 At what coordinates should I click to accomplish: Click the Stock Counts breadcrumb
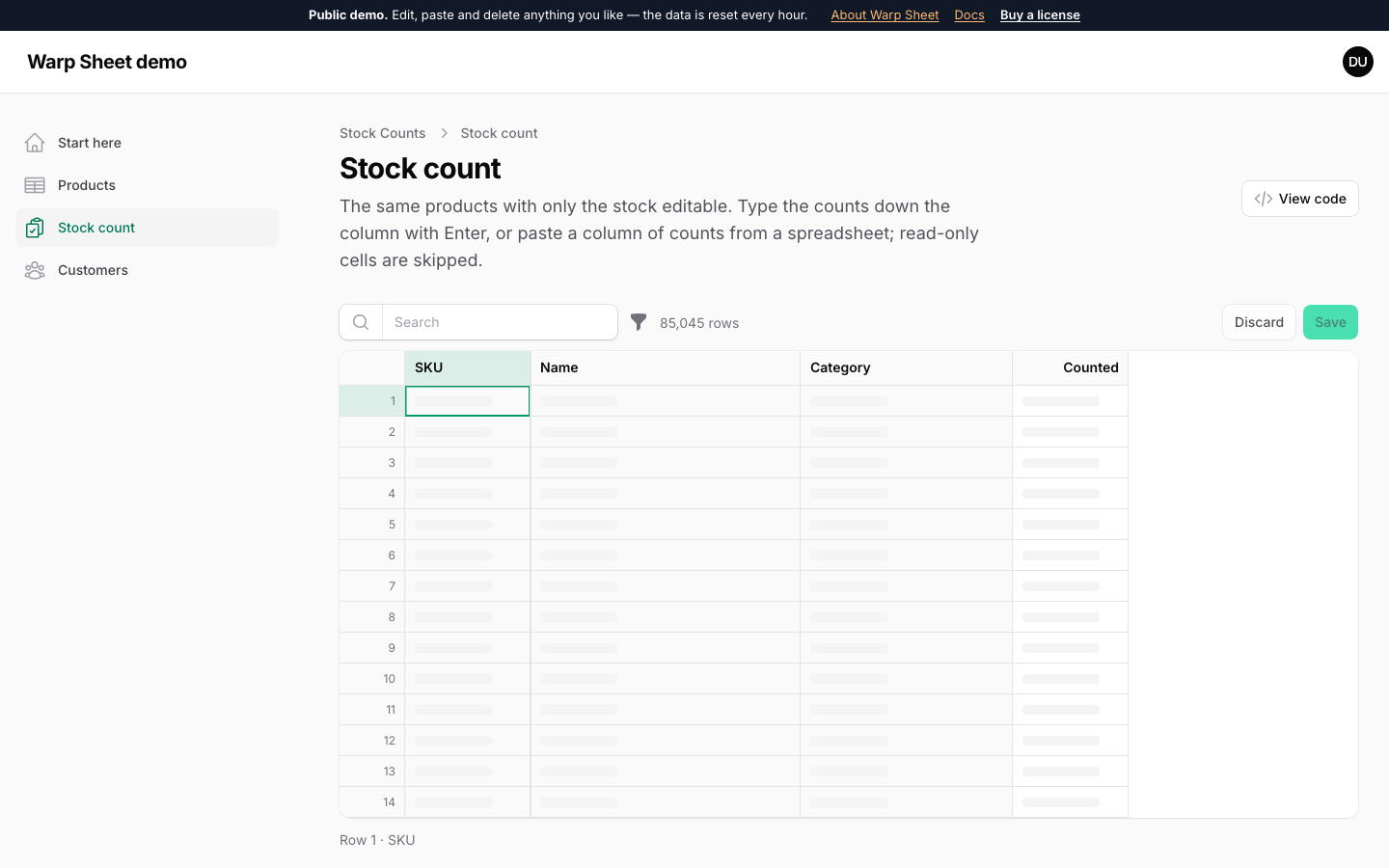click(x=382, y=133)
